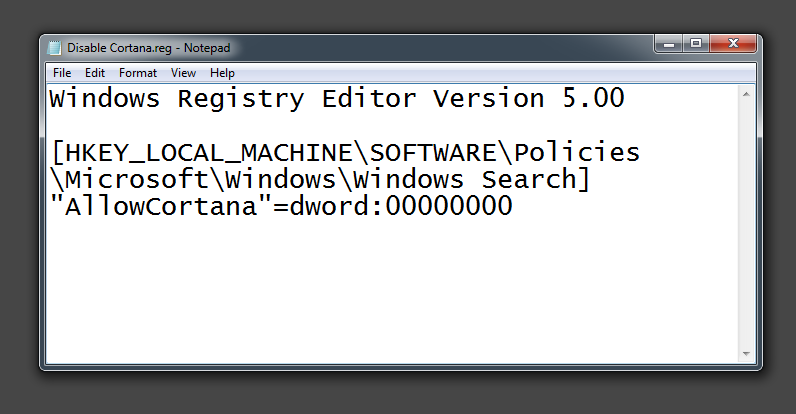Minimize the Notepad window
This screenshot has width=796, height=414.
click(669, 43)
